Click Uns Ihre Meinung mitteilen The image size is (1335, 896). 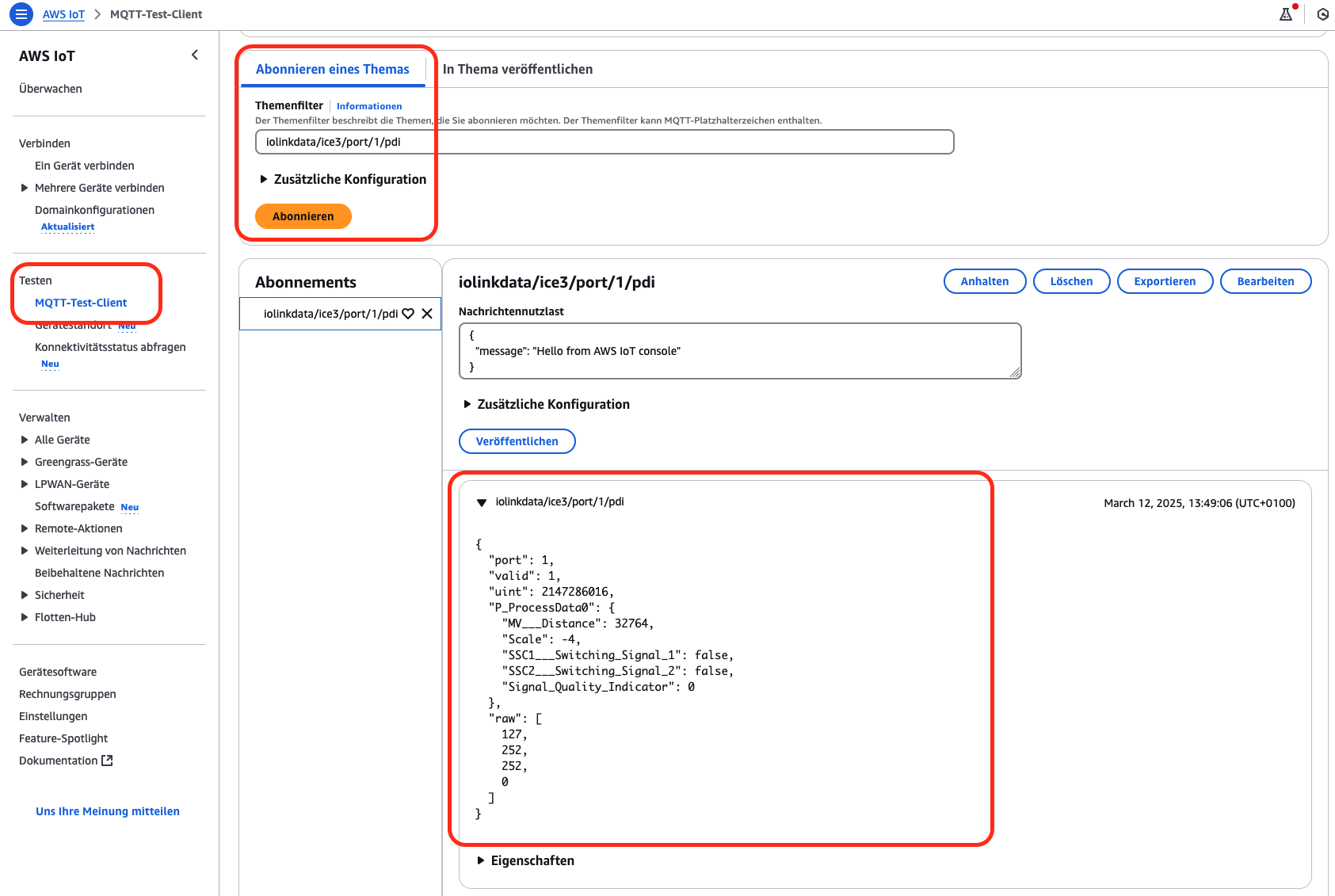(x=108, y=811)
